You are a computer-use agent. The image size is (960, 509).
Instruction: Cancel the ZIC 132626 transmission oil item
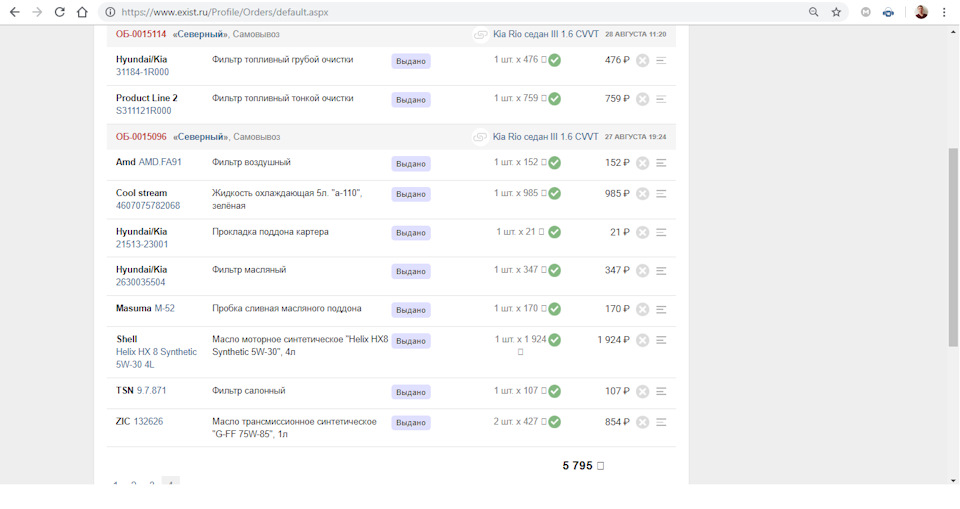click(x=642, y=422)
